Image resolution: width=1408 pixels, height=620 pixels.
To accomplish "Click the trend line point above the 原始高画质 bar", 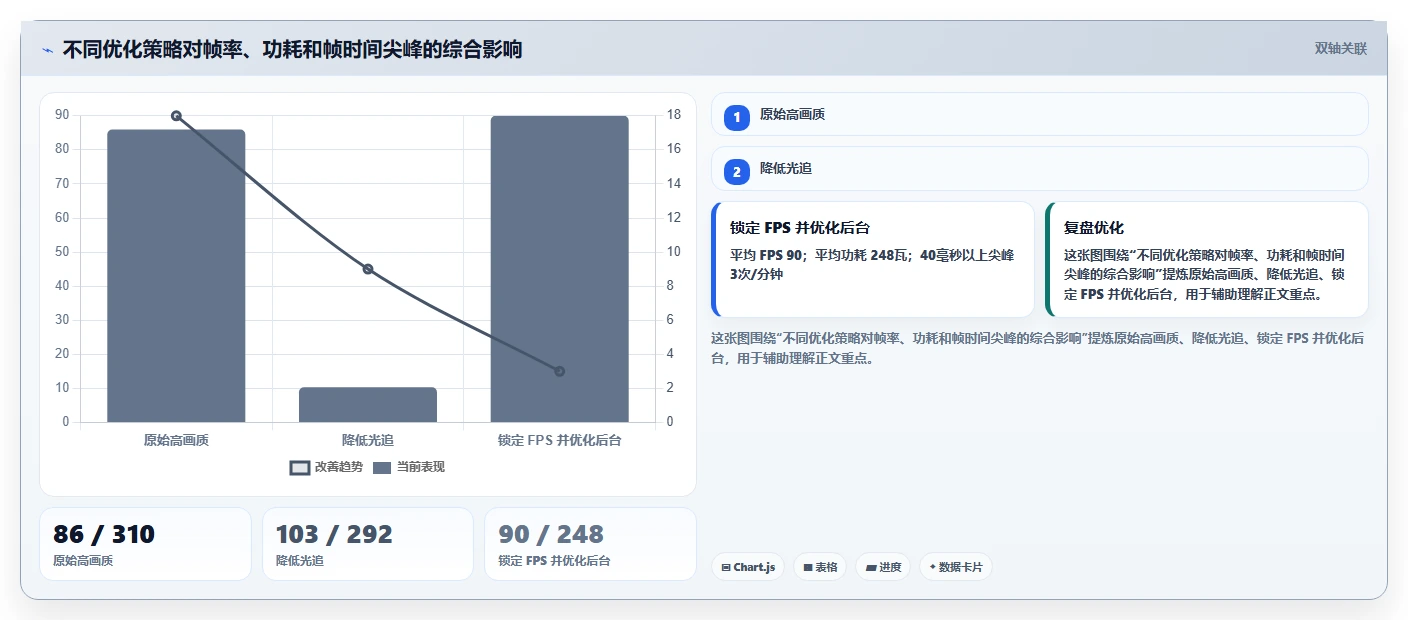I will point(176,116).
